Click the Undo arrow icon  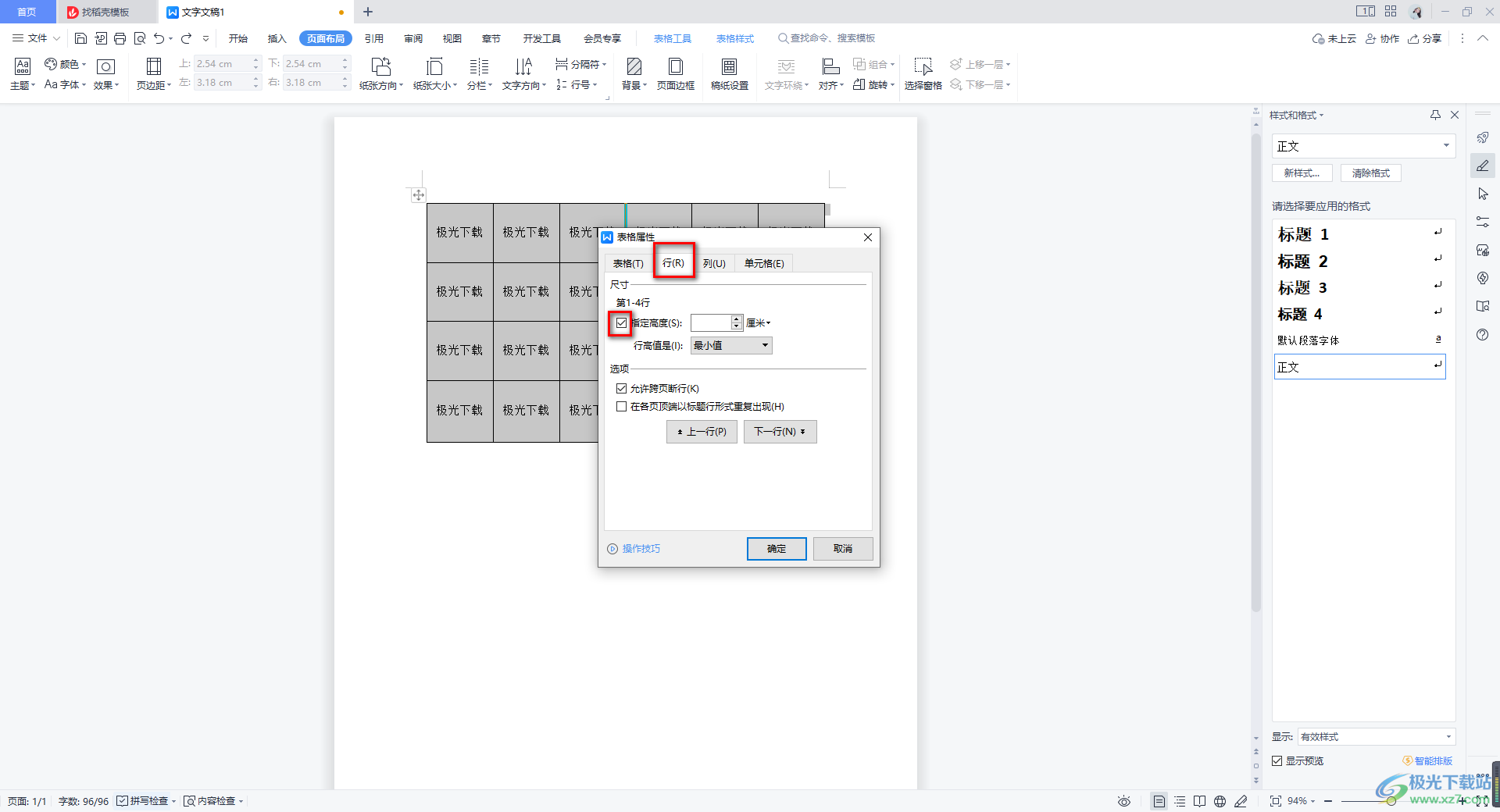pos(159,38)
